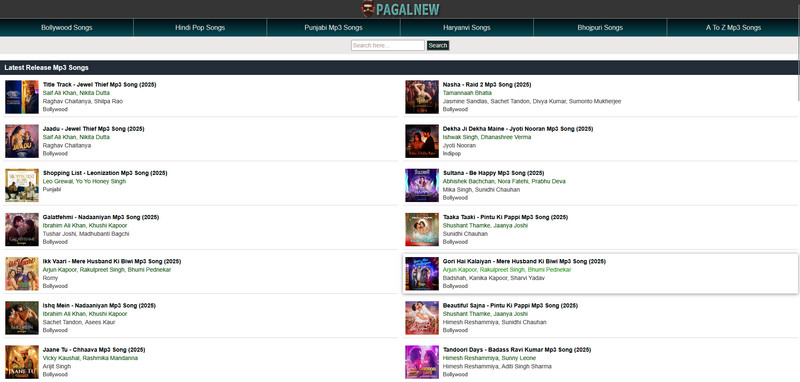Open 'Gori Hai Kalaiyan' song title link
This screenshot has height=382, width=800.
click(524, 262)
